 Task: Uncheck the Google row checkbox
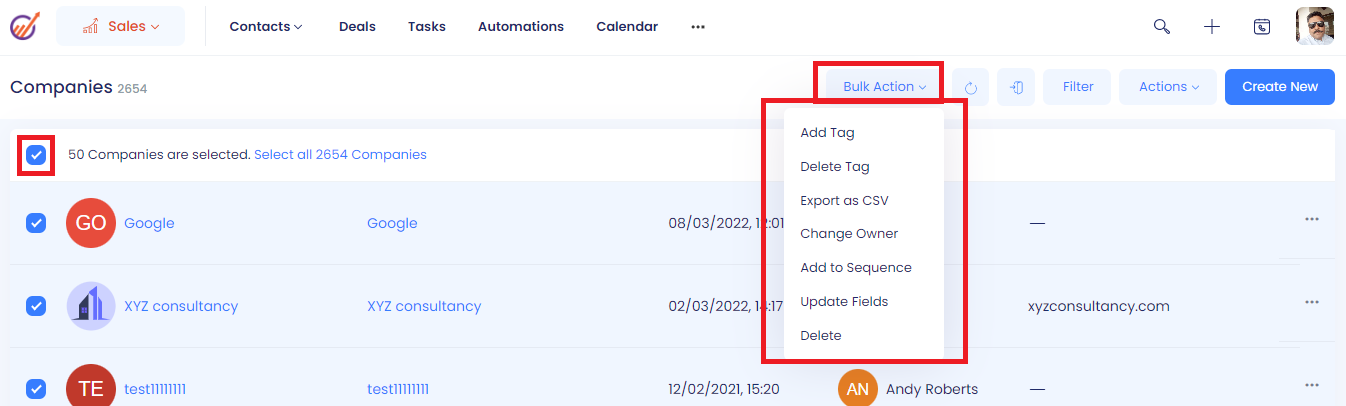36,223
